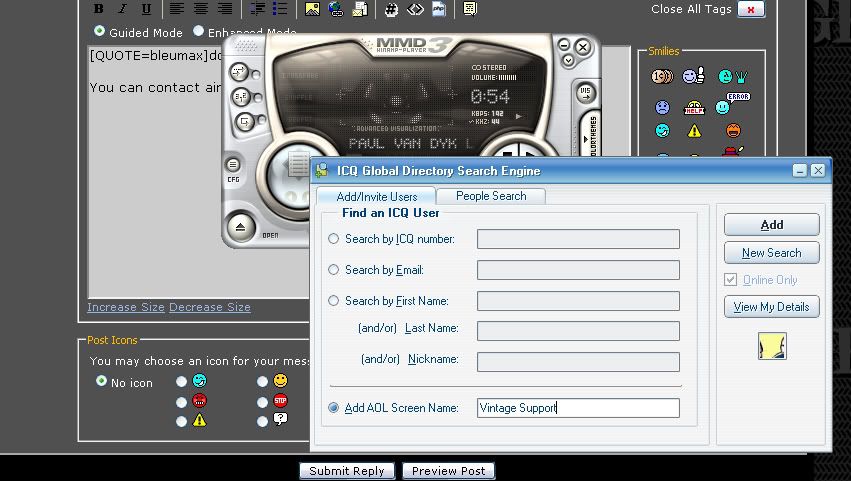Insert code tag using hash icon
This screenshot has width=851, height=481.
click(x=391, y=9)
